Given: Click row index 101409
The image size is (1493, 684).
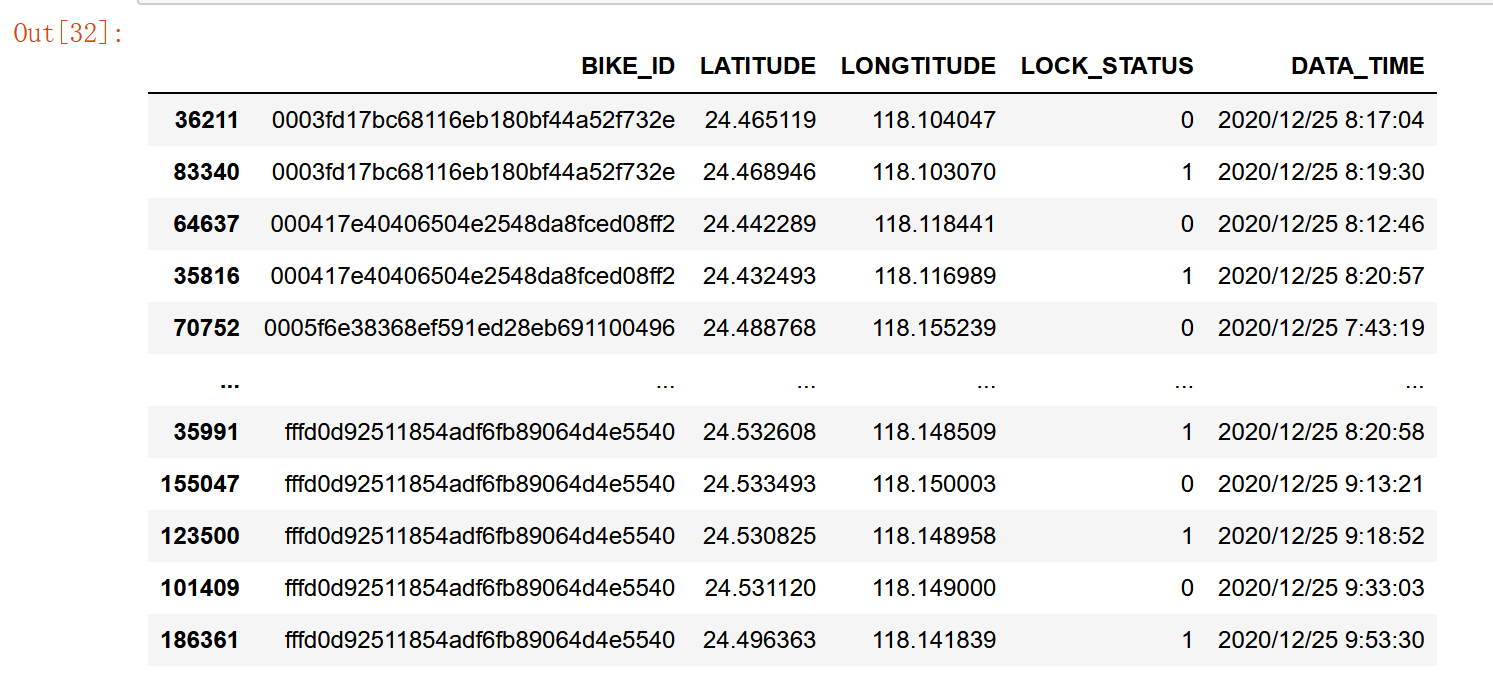Looking at the screenshot, I should tap(200, 588).
